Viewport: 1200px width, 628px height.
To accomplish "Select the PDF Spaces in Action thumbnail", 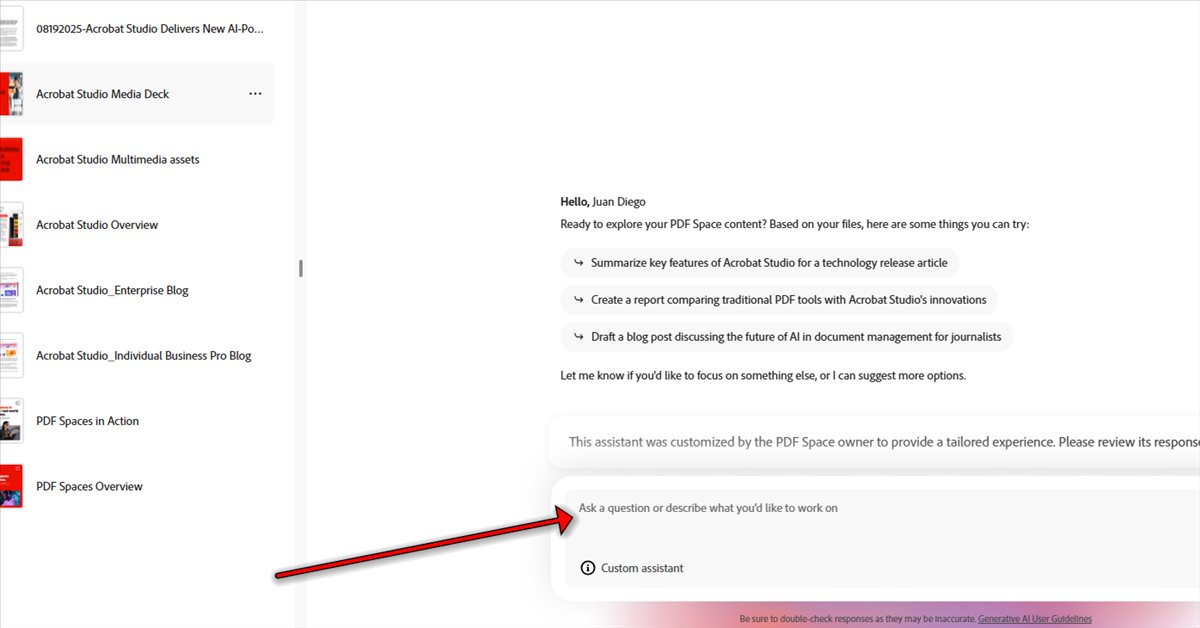I will 11,421.
